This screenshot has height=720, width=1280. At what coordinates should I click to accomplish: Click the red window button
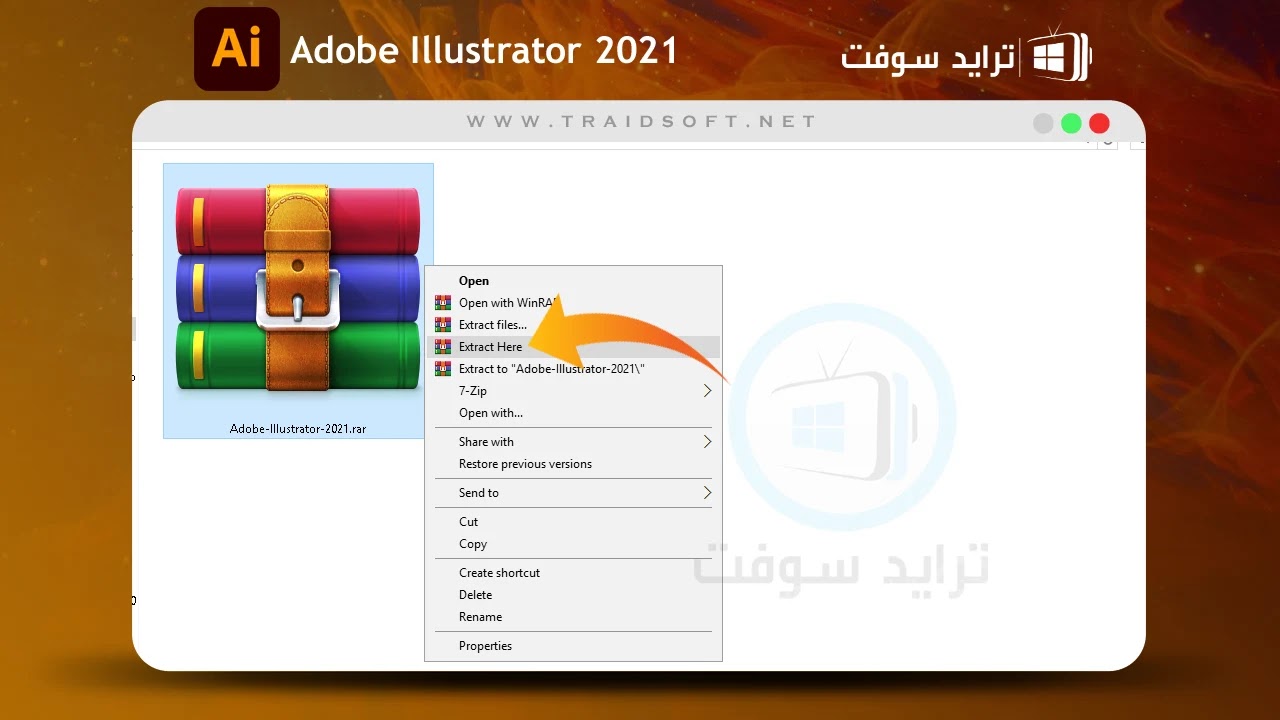click(1099, 123)
